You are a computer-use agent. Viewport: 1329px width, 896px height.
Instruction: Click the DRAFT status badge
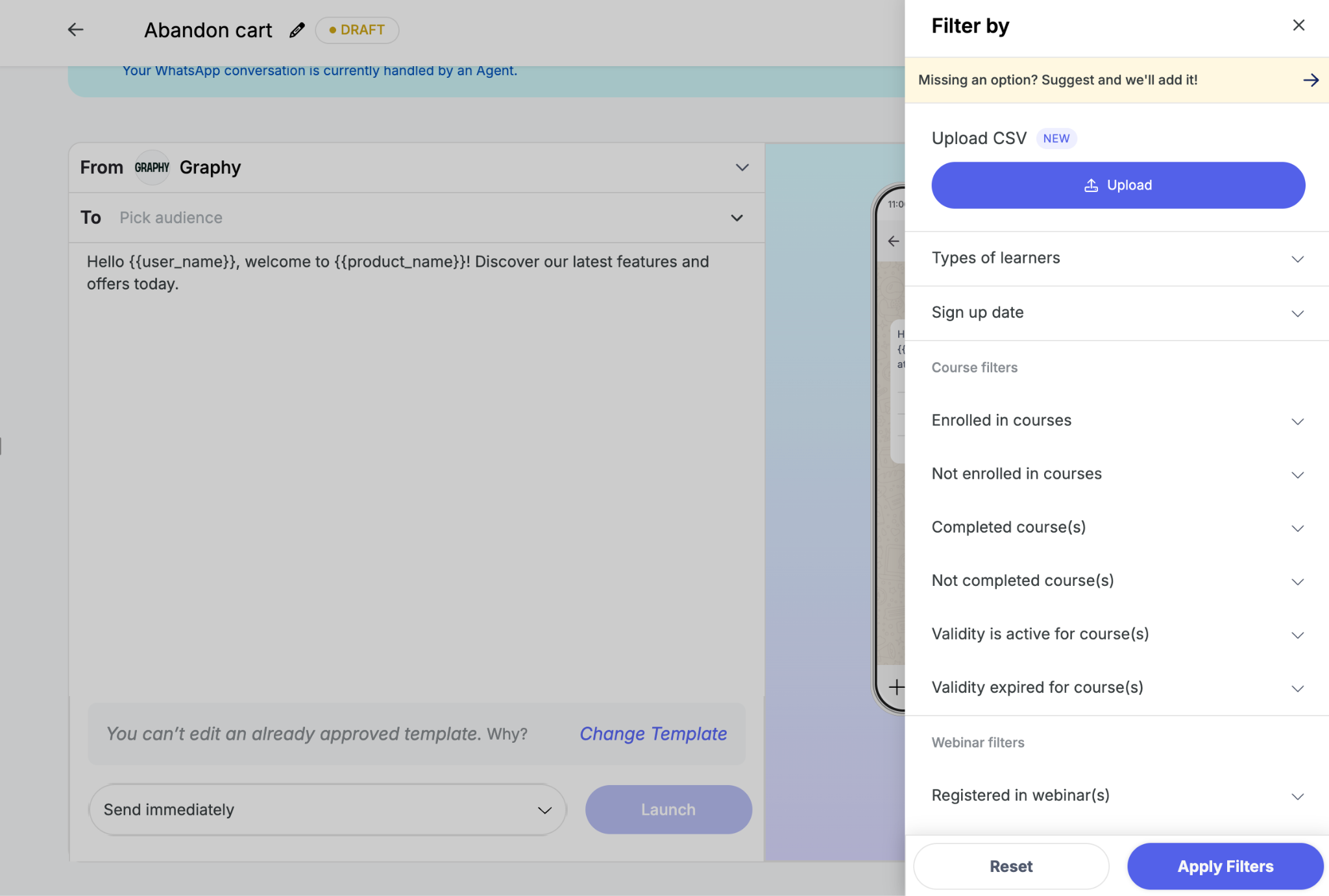coord(357,30)
